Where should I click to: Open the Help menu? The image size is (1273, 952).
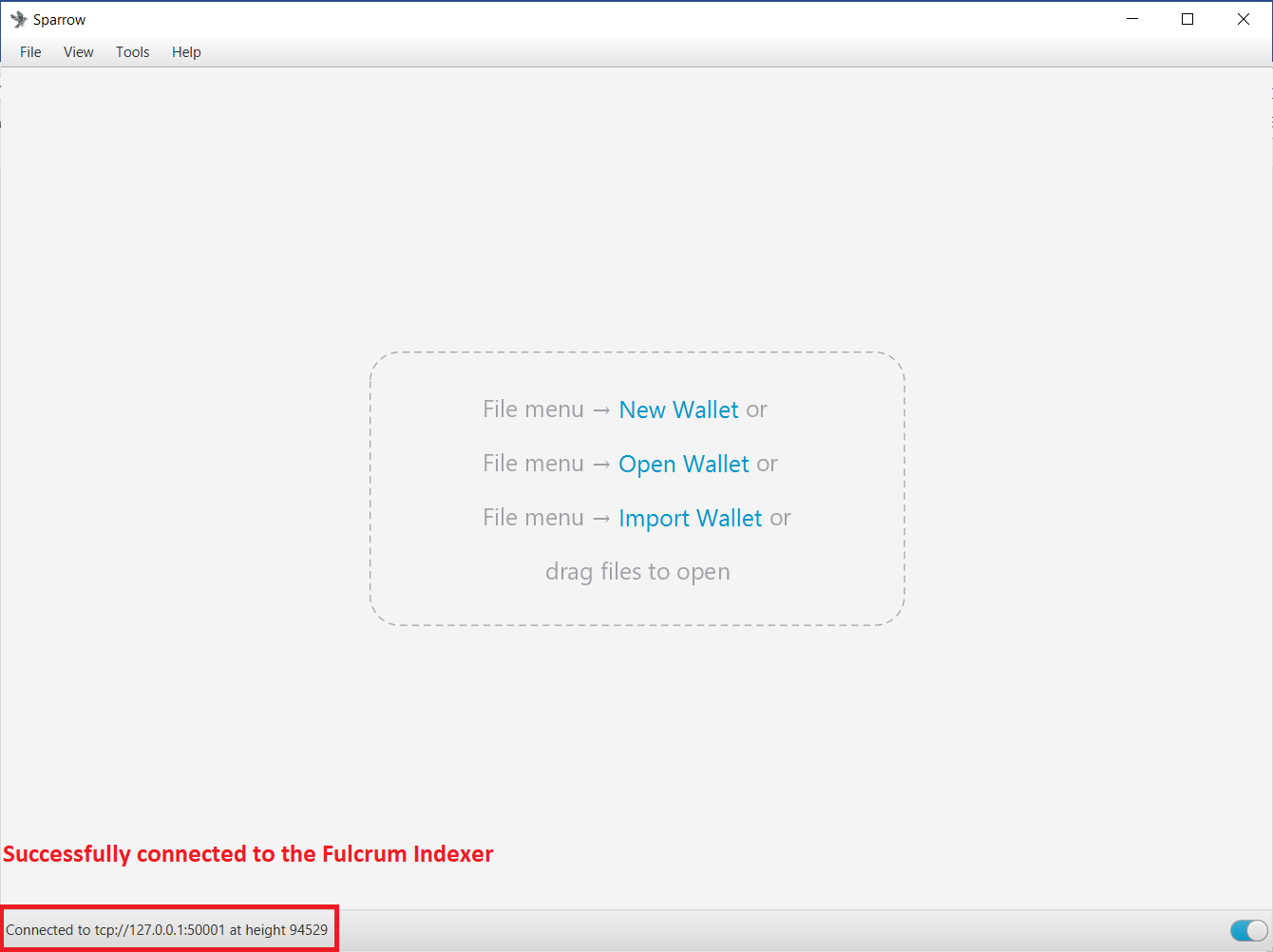pyautogui.click(x=186, y=52)
